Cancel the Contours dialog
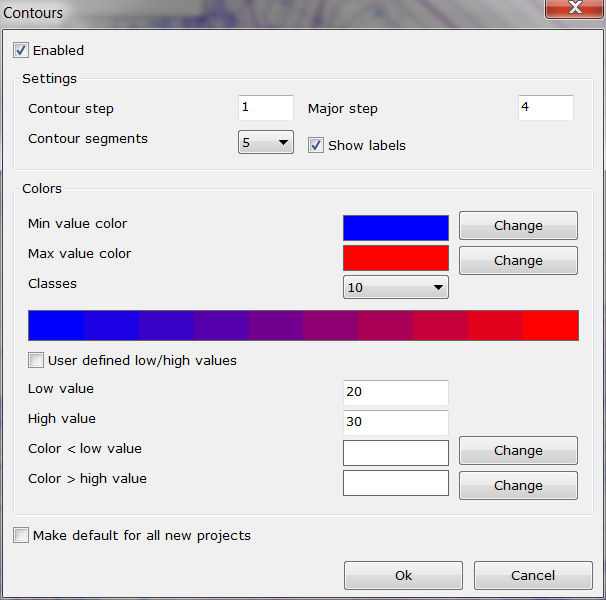 pyautogui.click(x=533, y=575)
